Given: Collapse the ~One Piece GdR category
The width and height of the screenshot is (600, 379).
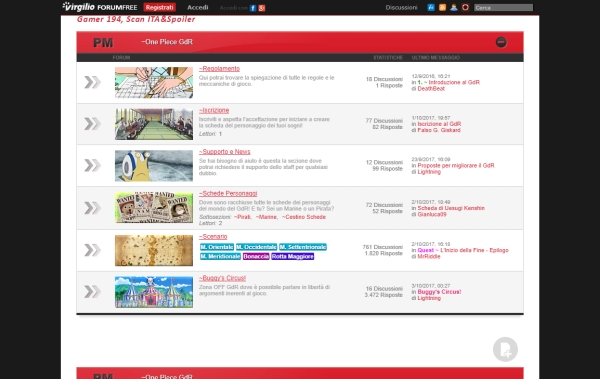Looking at the screenshot, I should pyautogui.click(x=501, y=42).
